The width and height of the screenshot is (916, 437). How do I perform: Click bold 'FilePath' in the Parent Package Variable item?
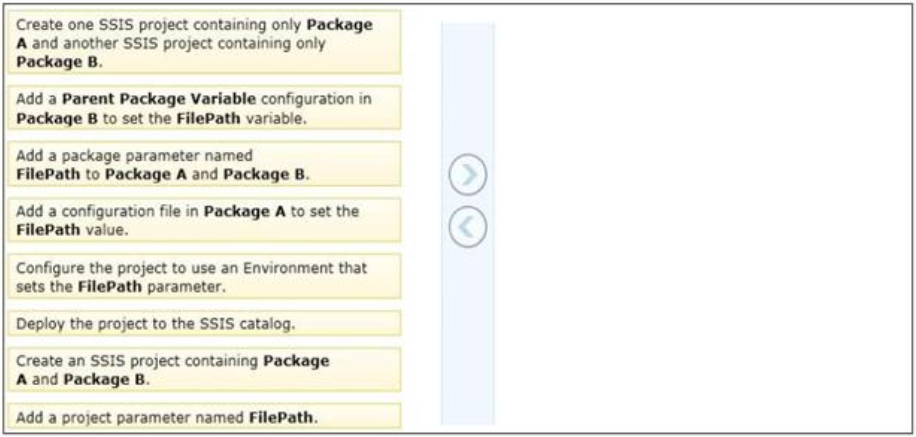coord(213,117)
